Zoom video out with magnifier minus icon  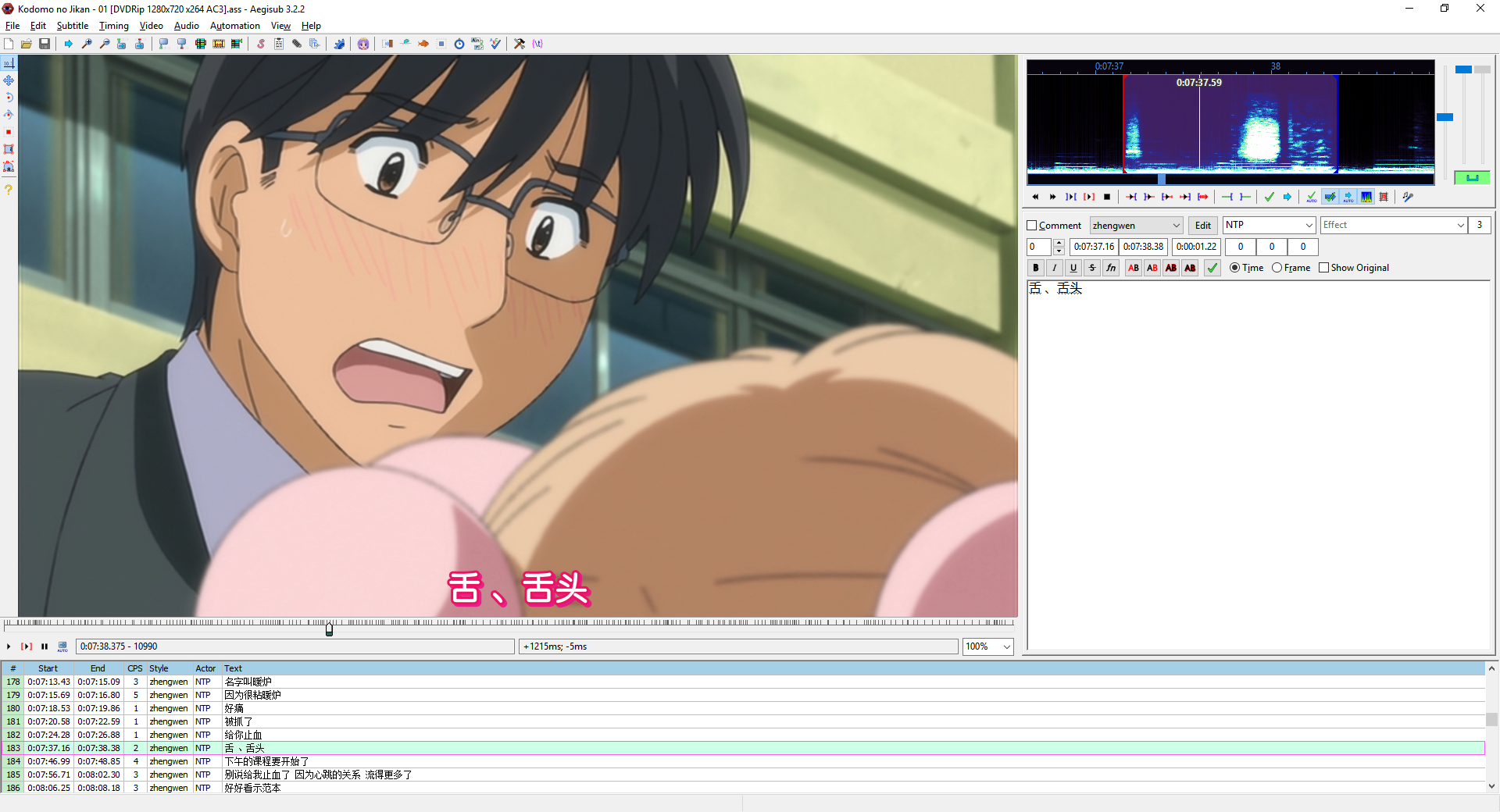click(x=105, y=44)
